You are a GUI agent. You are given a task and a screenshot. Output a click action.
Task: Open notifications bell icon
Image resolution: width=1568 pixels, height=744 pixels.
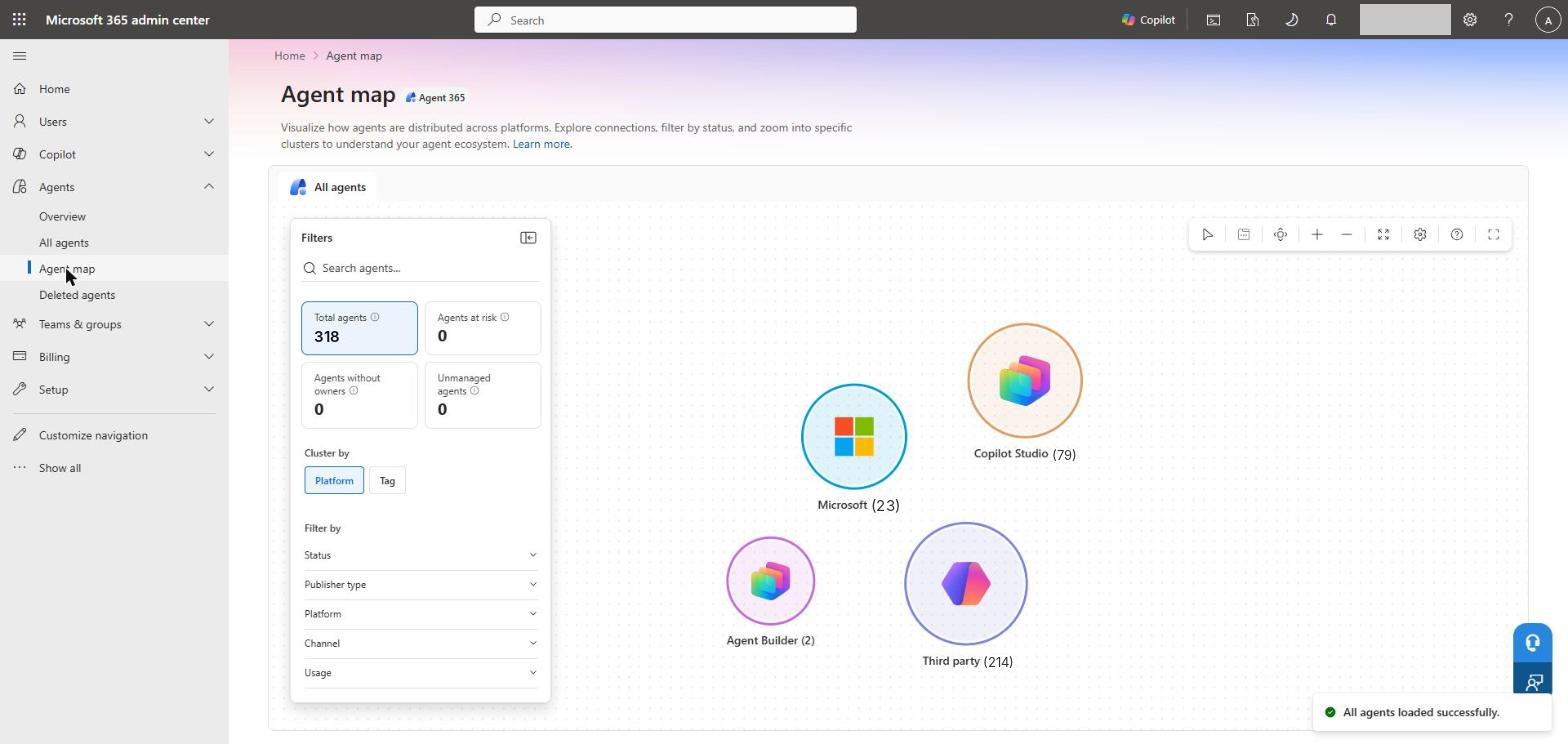[1331, 19]
